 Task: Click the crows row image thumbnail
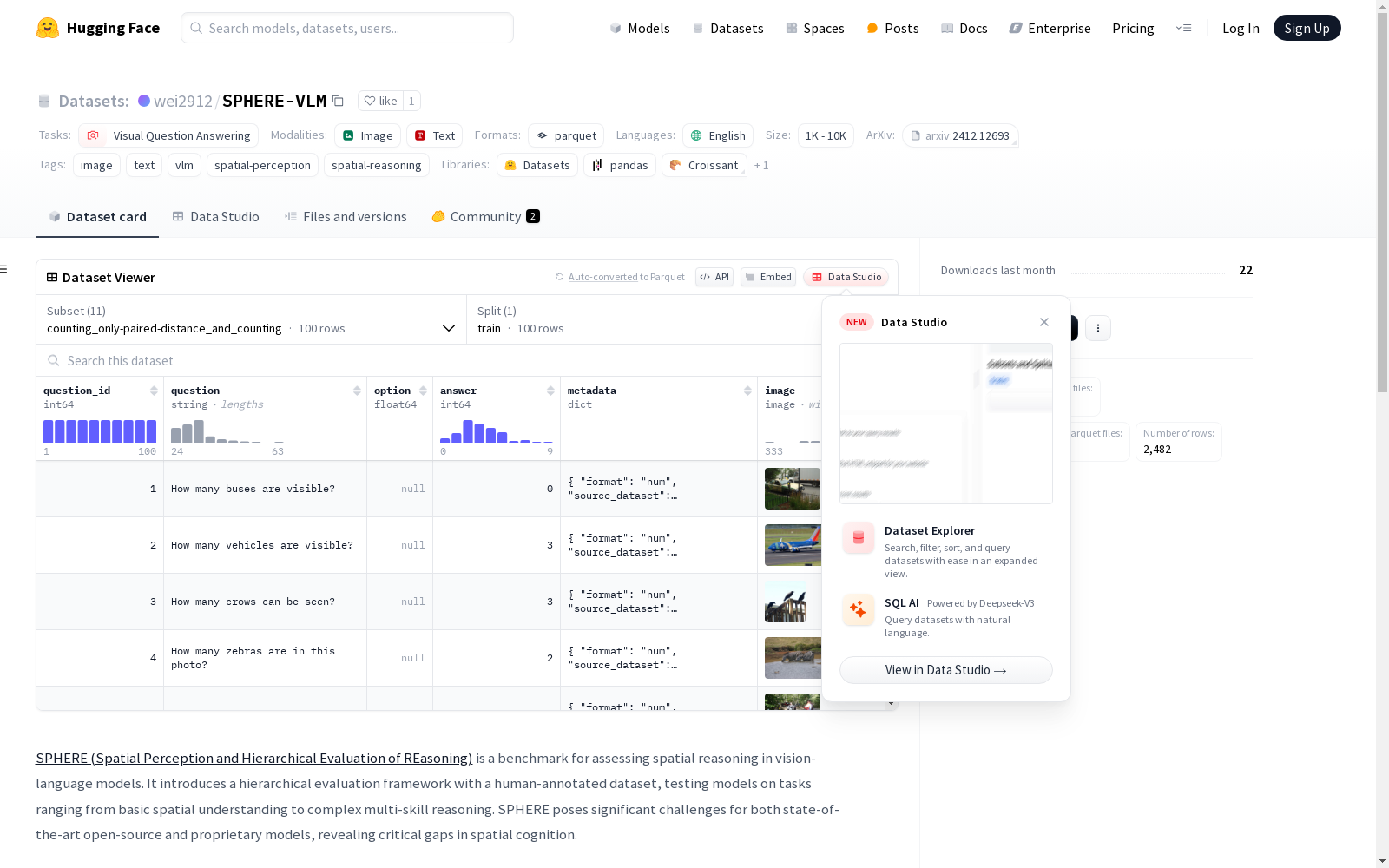coord(786,602)
